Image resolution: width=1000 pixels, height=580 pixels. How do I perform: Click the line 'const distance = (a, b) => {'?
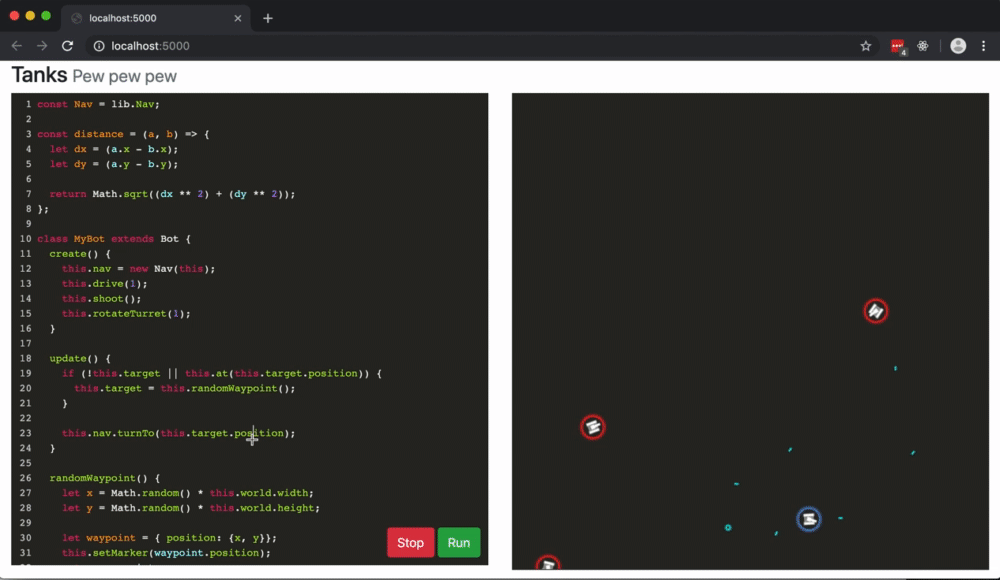click(x=123, y=134)
